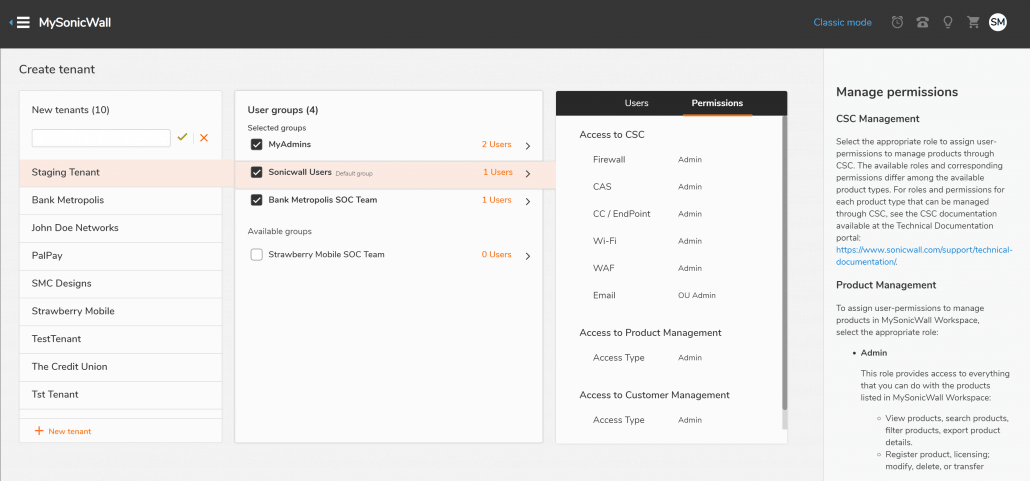Click the new tenant name input field
Screen dimensions: 1030x481
(x=101, y=138)
